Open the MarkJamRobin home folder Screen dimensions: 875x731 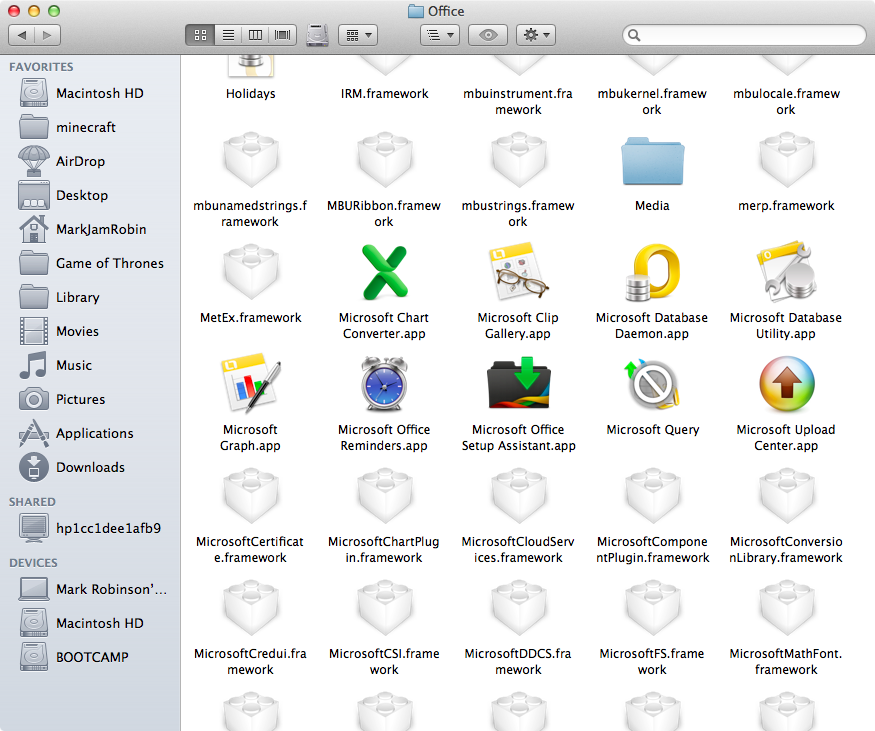tap(90, 229)
